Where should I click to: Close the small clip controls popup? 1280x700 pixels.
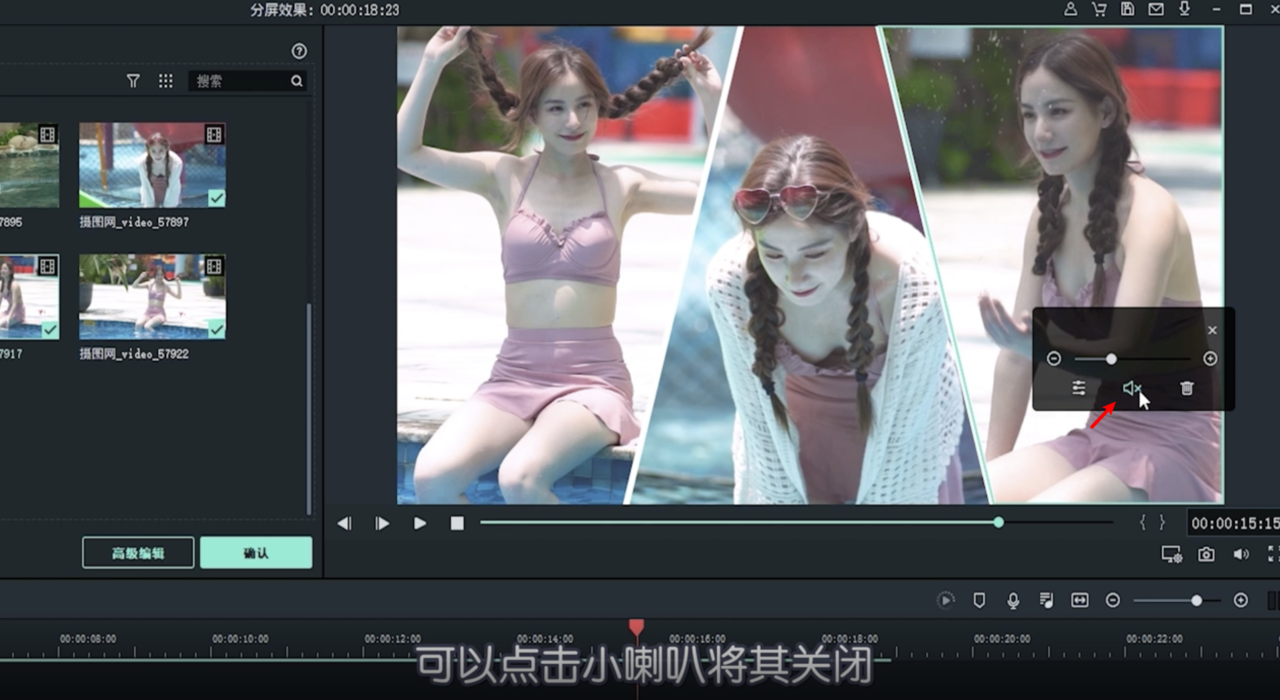click(1212, 330)
